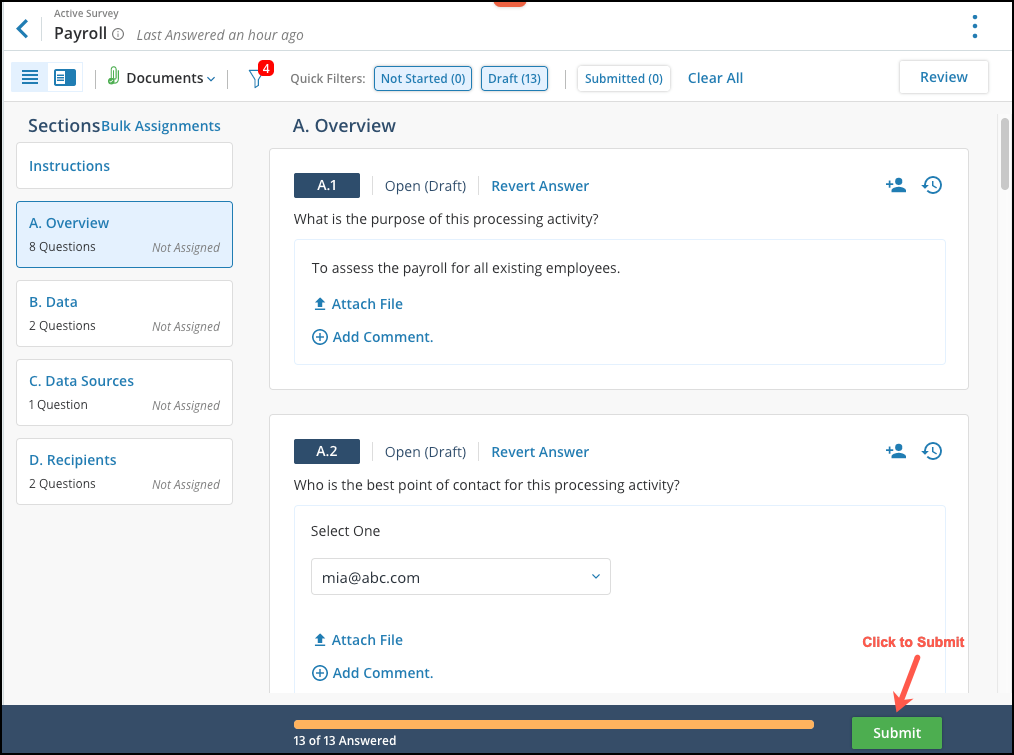The height and width of the screenshot is (755, 1014).
Task: Click the info icon next to Payroll
Action: tap(118, 34)
